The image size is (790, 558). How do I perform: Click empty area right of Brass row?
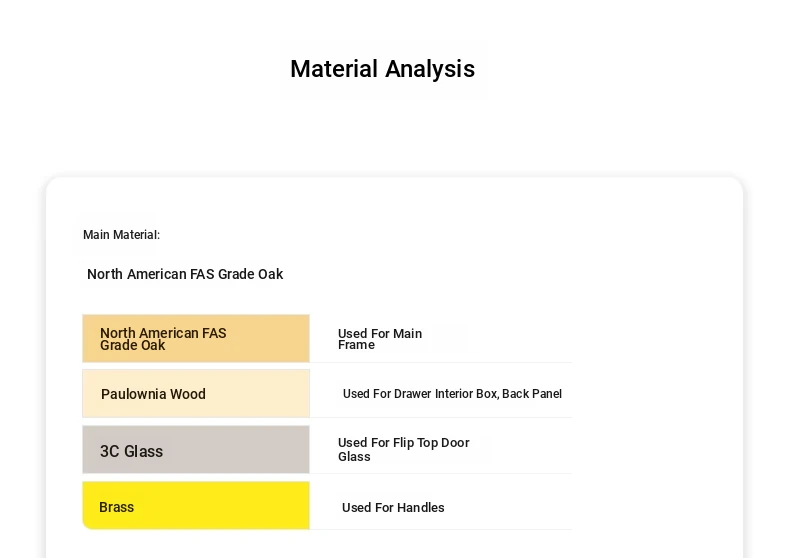[509, 506]
